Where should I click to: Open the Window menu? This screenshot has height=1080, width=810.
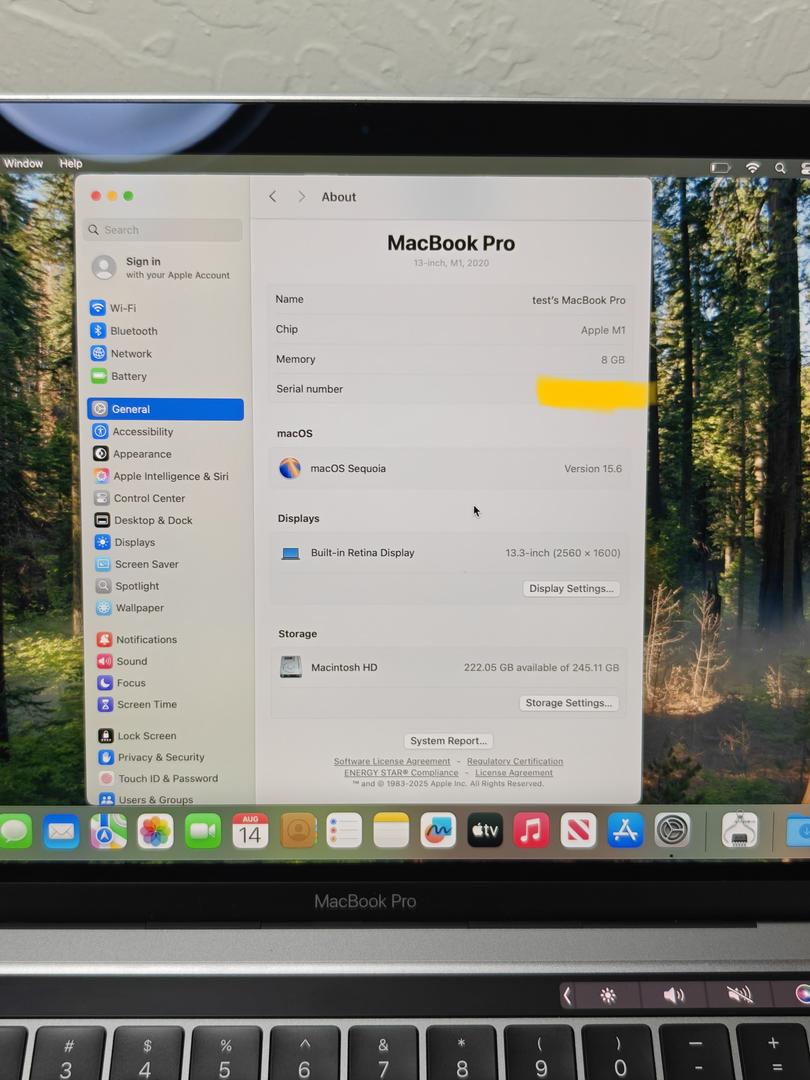click(x=23, y=163)
